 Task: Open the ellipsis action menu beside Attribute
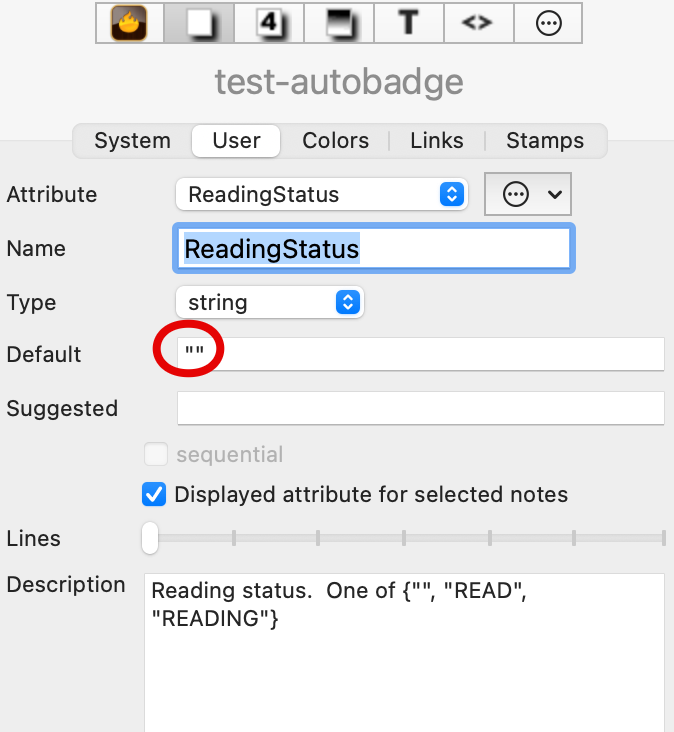pyautogui.click(x=527, y=195)
